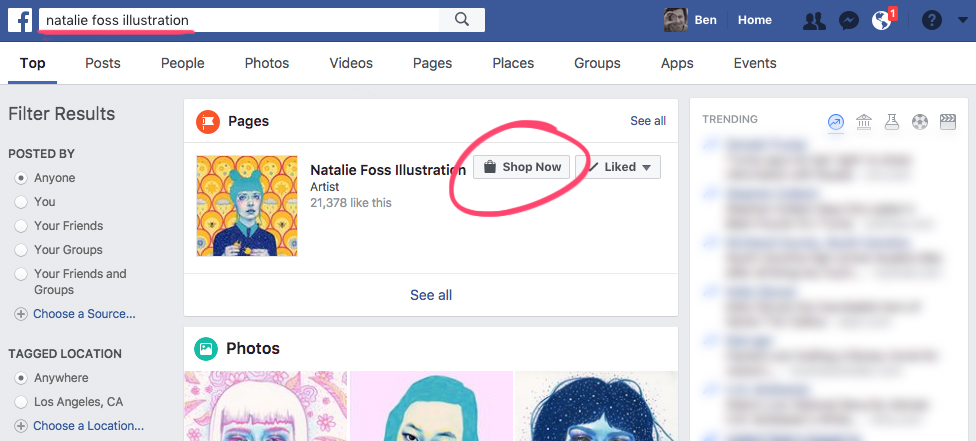Select the Los Angeles, CA radio button
The width and height of the screenshot is (976, 441).
click(21, 402)
